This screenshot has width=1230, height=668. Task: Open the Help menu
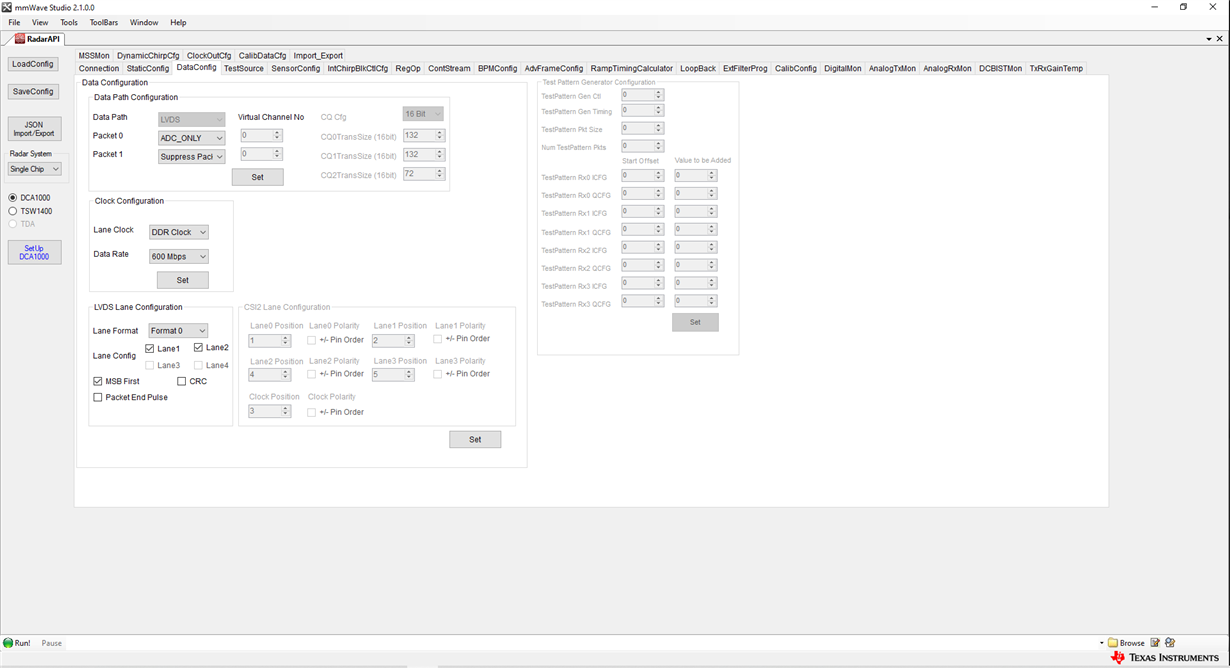[178, 22]
